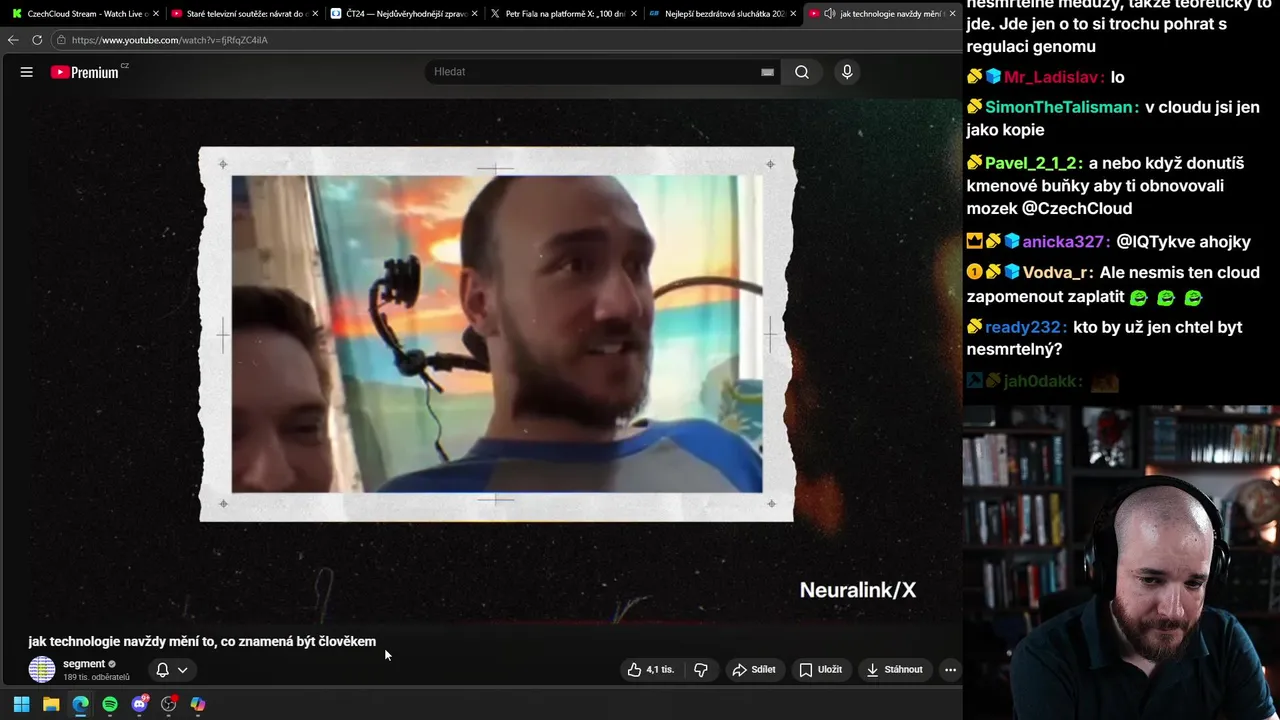Close the Nejlepší bezdrátová sluchátka tab
The width and height of the screenshot is (1280, 720).
tap(793, 14)
